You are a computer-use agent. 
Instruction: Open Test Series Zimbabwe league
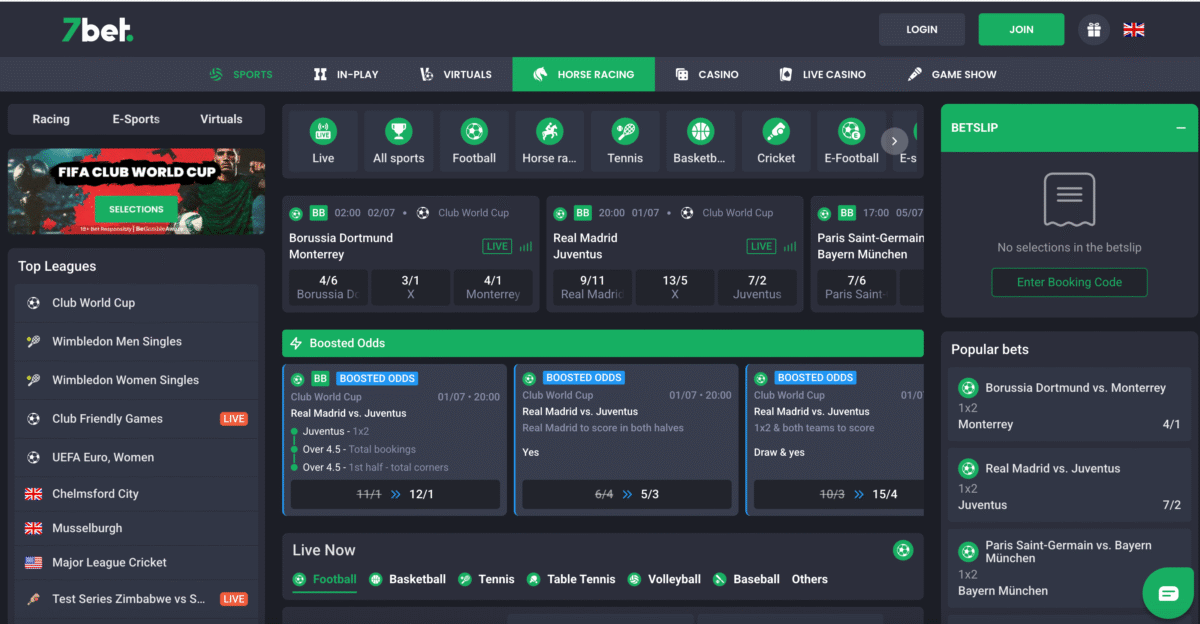(136, 599)
